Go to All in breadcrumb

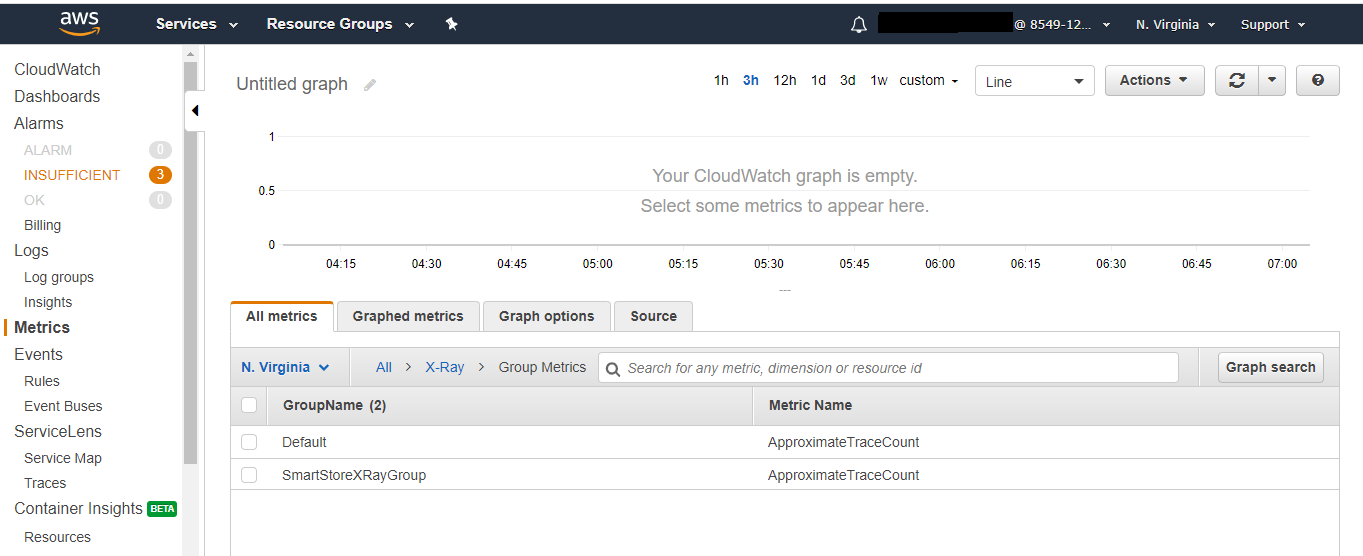[384, 367]
